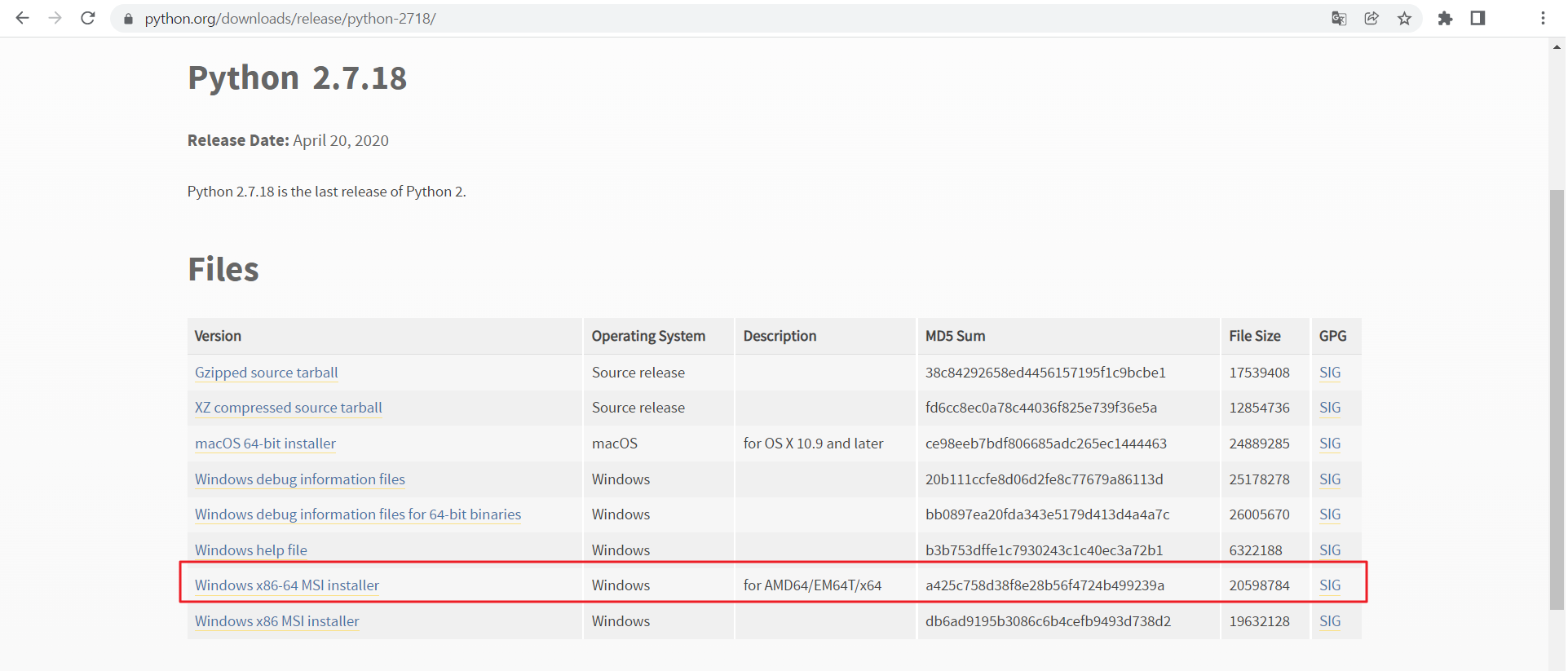
Task: Select MD5 38c84292658ed4456157195f1c9bcbe1
Action: click(1045, 373)
